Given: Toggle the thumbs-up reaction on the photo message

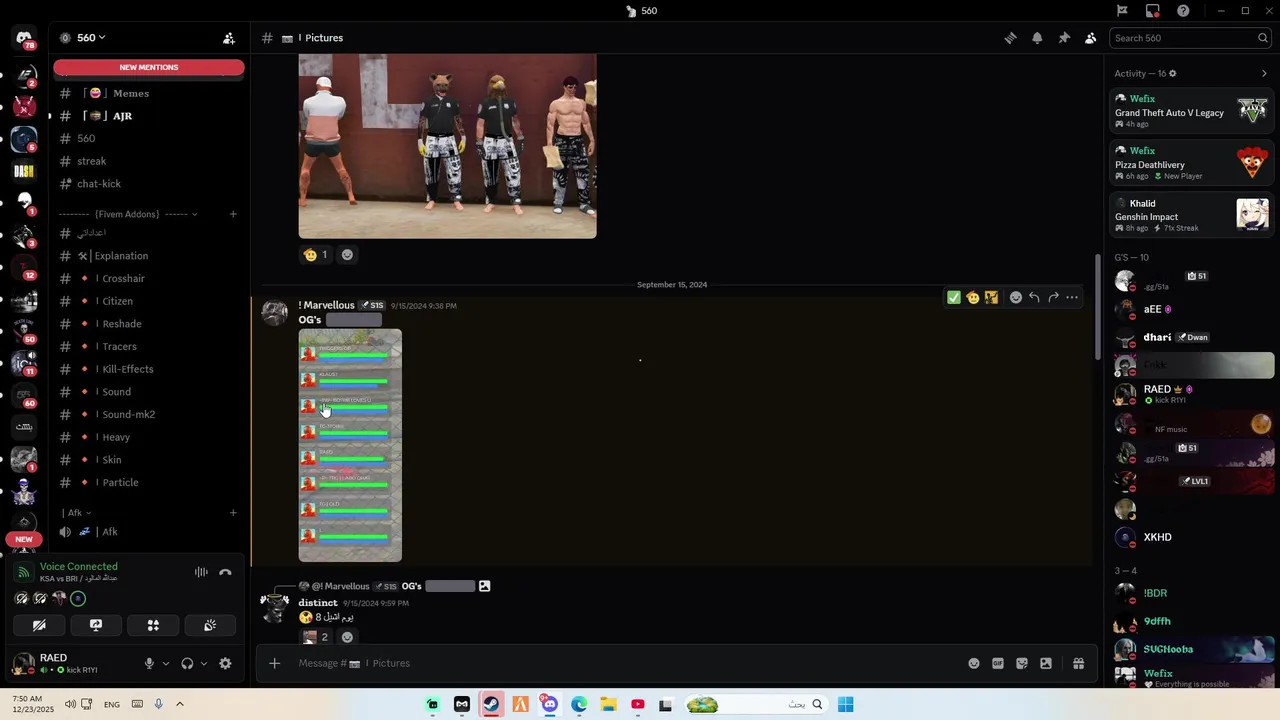Looking at the screenshot, I should (315, 255).
